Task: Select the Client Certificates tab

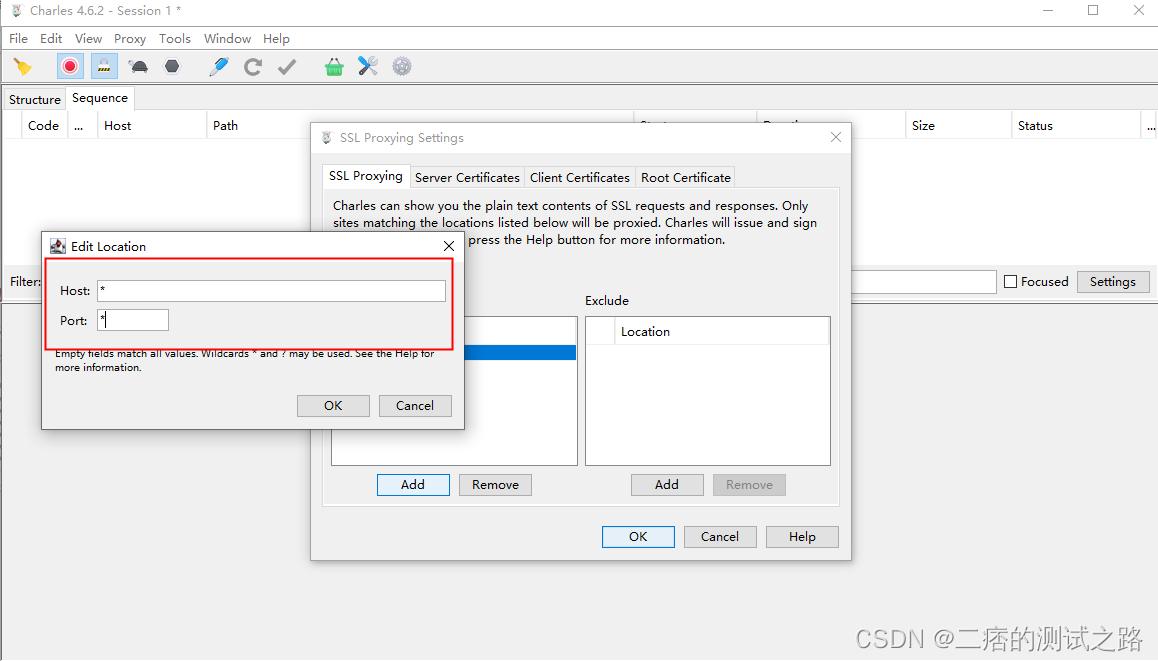Action: pos(580,177)
